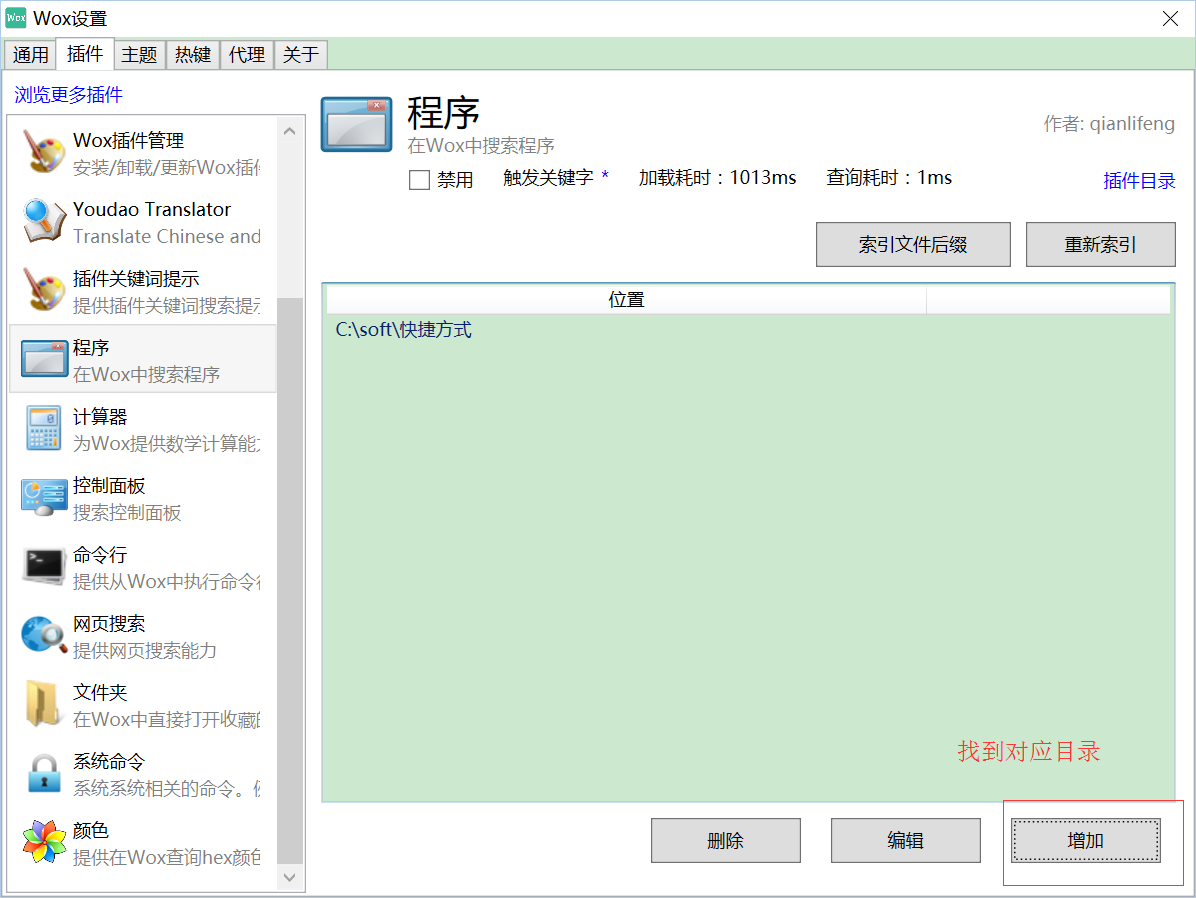Click the 编辑 button
The height and width of the screenshot is (898, 1196).
pyautogui.click(x=905, y=841)
